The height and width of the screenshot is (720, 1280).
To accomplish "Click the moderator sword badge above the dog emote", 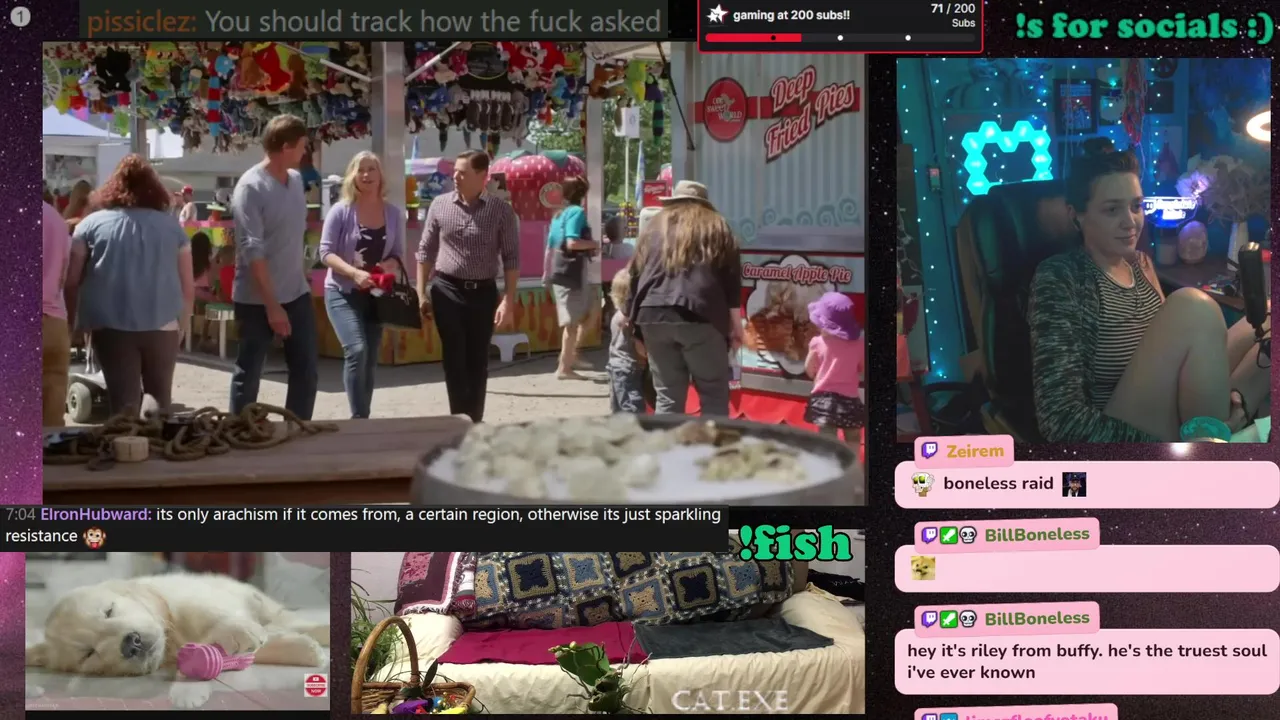I will coord(948,535).
